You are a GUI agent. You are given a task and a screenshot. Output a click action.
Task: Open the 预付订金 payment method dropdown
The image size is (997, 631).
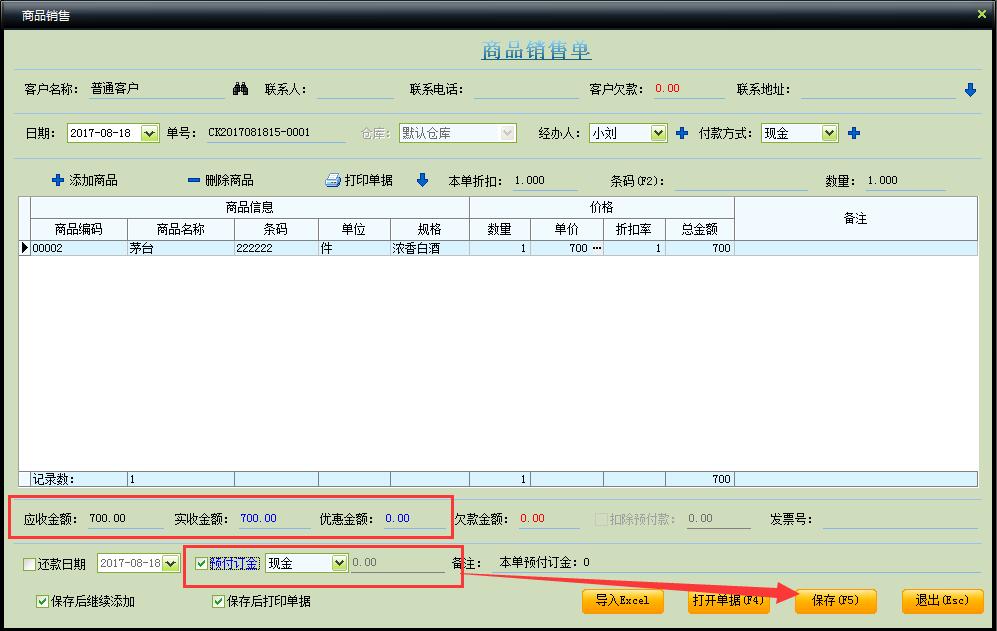pyautogui.click(x=340, y=563)
